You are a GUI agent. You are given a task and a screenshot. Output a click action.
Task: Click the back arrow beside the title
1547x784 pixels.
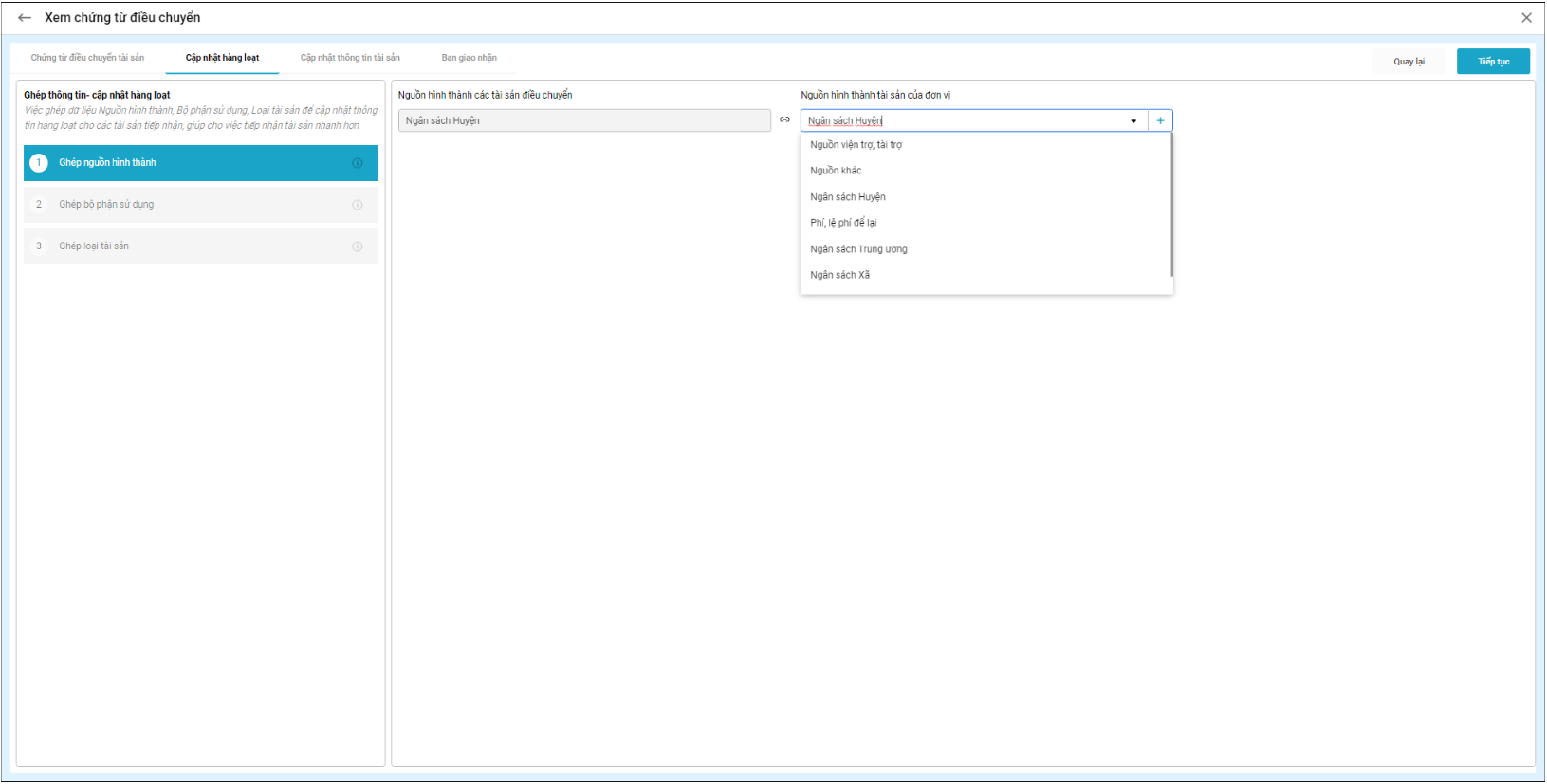pyautogui.click(x=25, y=18)
